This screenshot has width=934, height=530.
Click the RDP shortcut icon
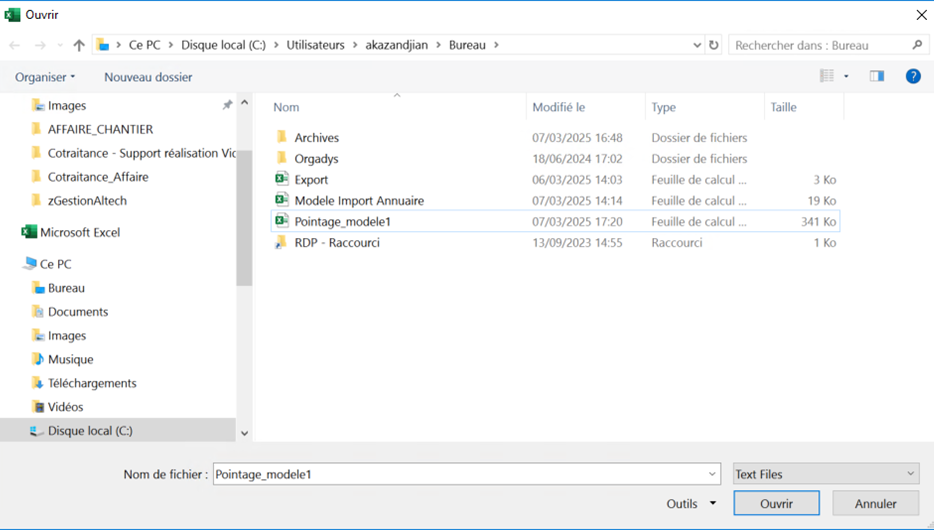pyautogui.click(x=281, y=242)
